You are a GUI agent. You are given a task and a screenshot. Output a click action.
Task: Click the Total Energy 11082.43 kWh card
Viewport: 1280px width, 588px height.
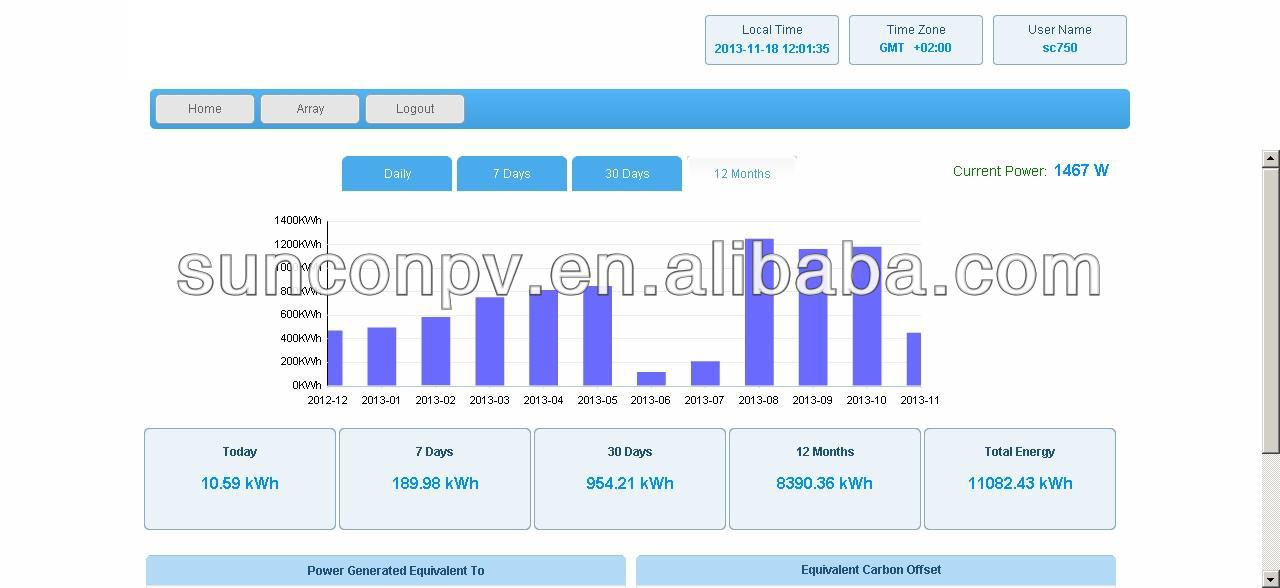point(1020,479)
